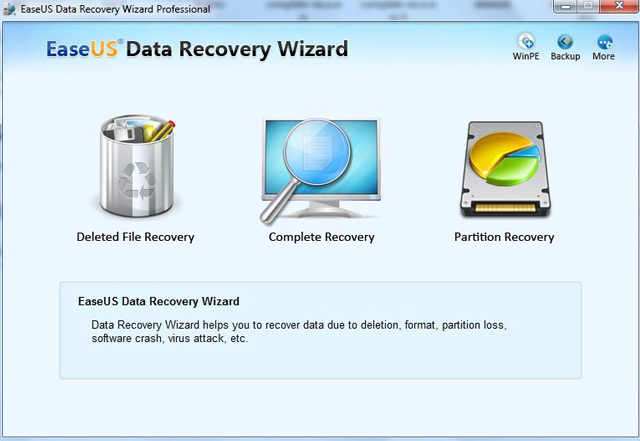Click the Backup text label
This screenshot has width=640, height=441.
565,56
